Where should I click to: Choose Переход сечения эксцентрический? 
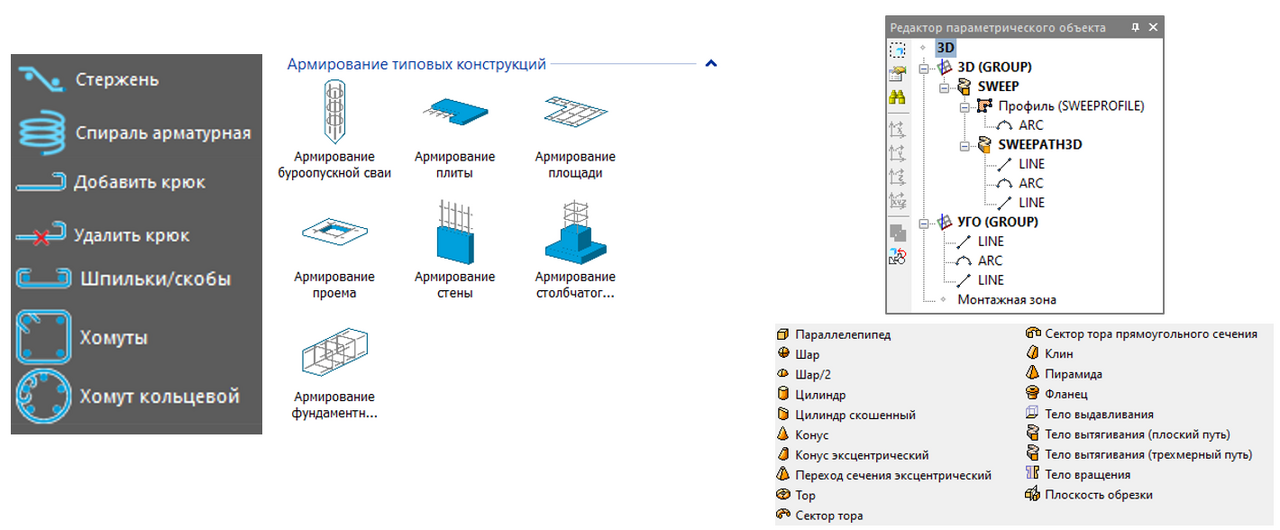pyautogui.click(x=884, y=475)
